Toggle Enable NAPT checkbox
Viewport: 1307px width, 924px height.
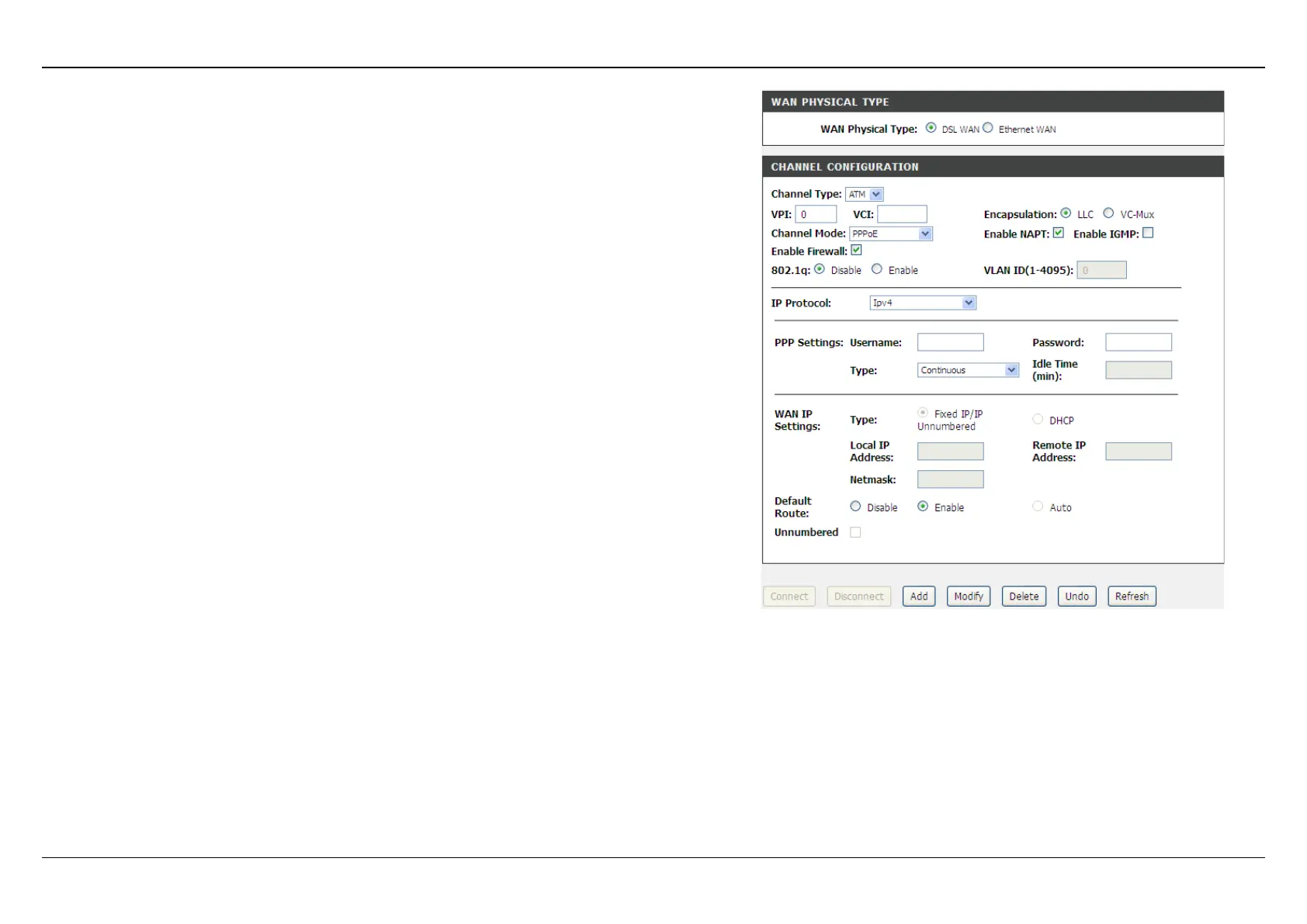tap(1058, 233)
